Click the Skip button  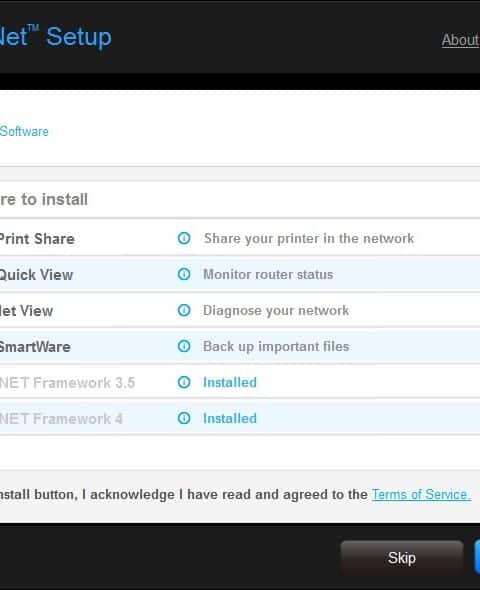402,558
